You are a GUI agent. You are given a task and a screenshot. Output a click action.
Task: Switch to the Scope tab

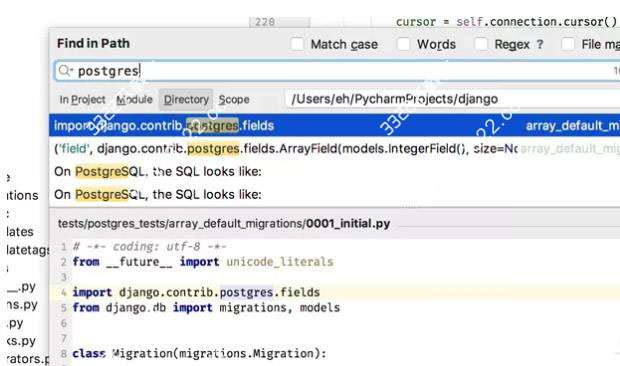click(234, 100)
